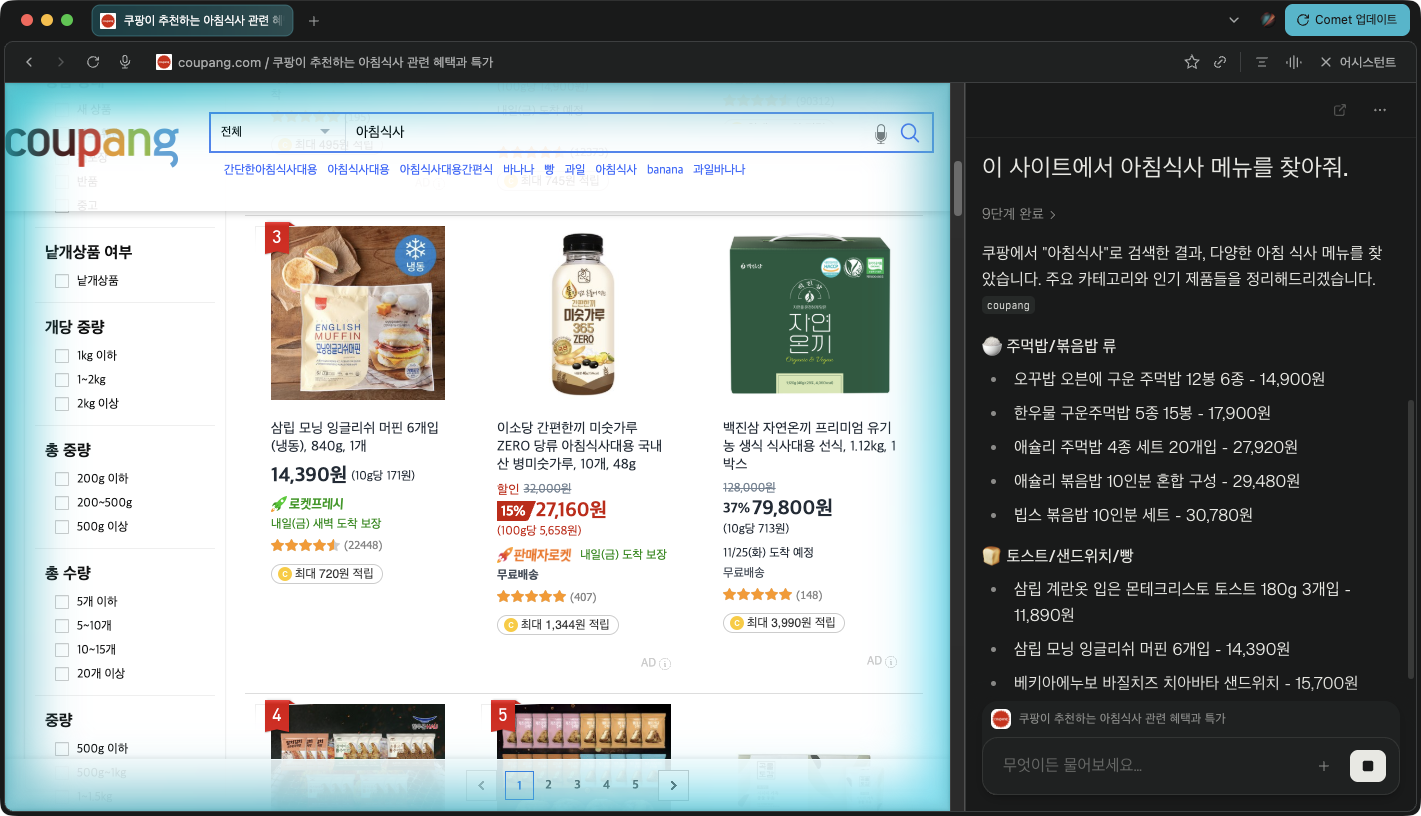Click the voice search microphone in Coupang search
1421x816 pixels.
(881, 133)
